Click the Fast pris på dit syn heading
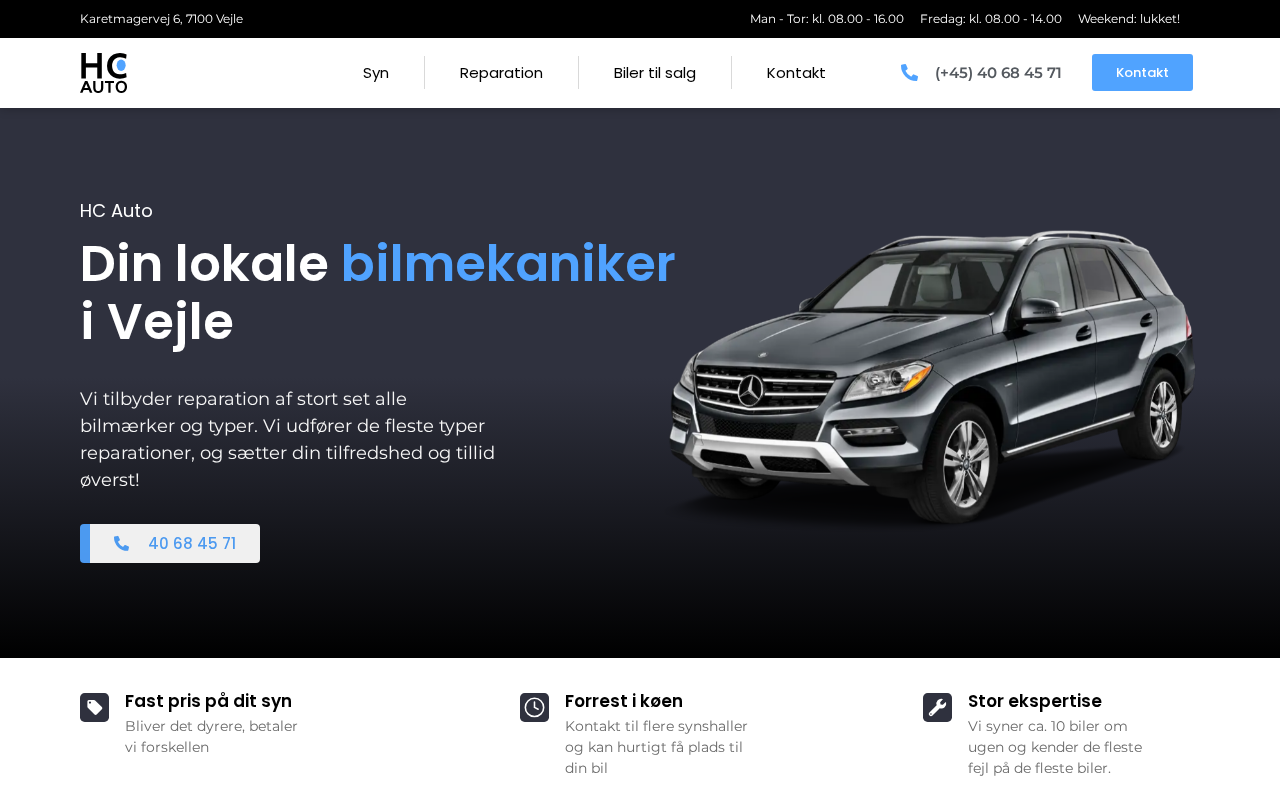Screen dimensions: 1280x800 click(208, 701)
